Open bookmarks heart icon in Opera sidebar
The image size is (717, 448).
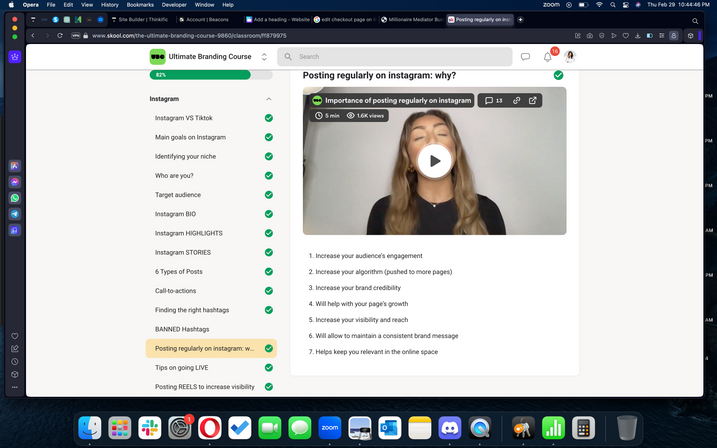tap(15, 336)
